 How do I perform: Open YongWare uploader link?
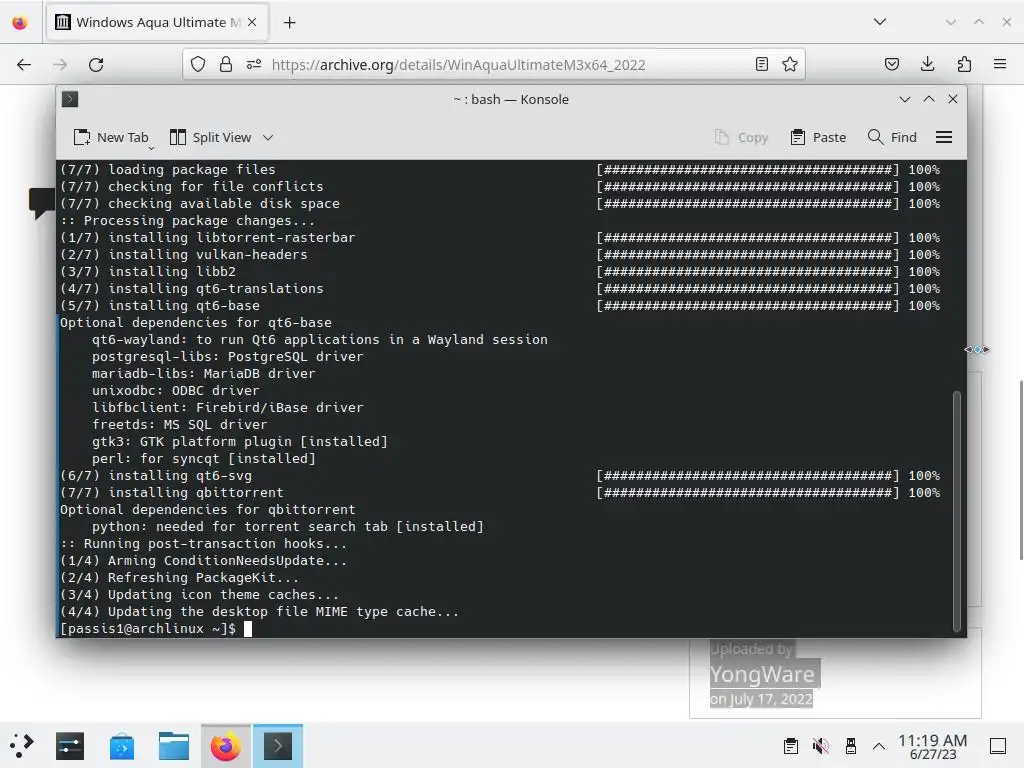pos(762,674)
